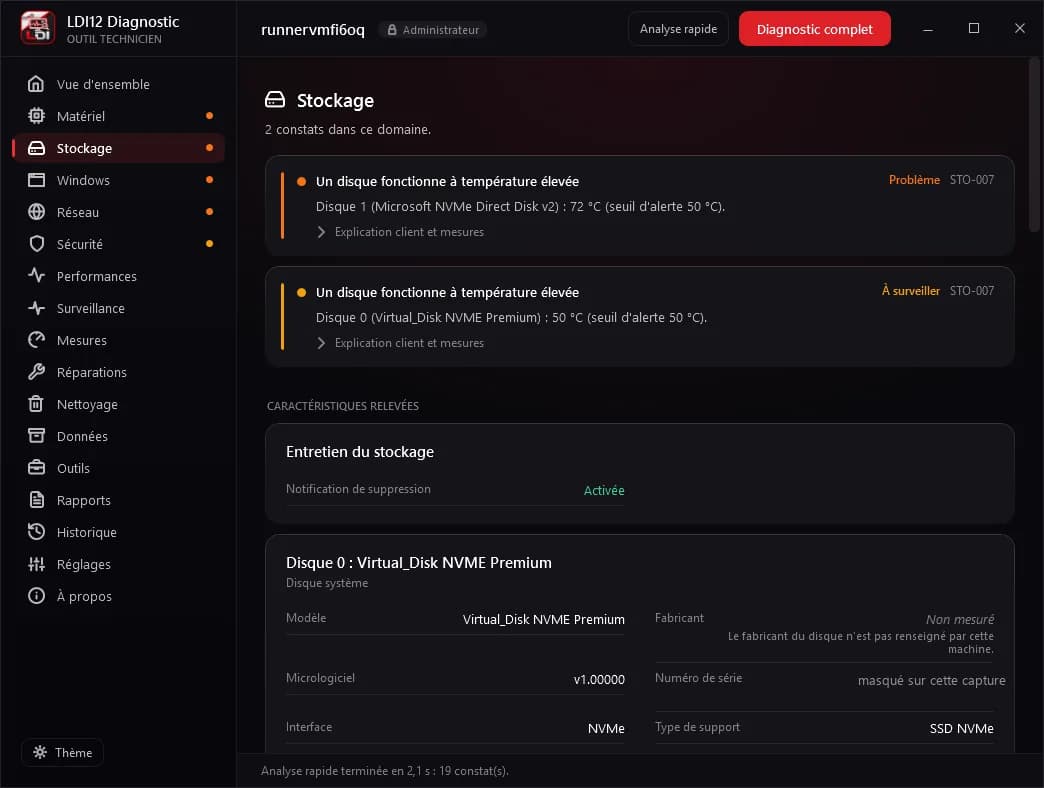The image size is (1044, 788).
Task: Click the main content vertical scrollbar
Action: [x=1033, y=145]
